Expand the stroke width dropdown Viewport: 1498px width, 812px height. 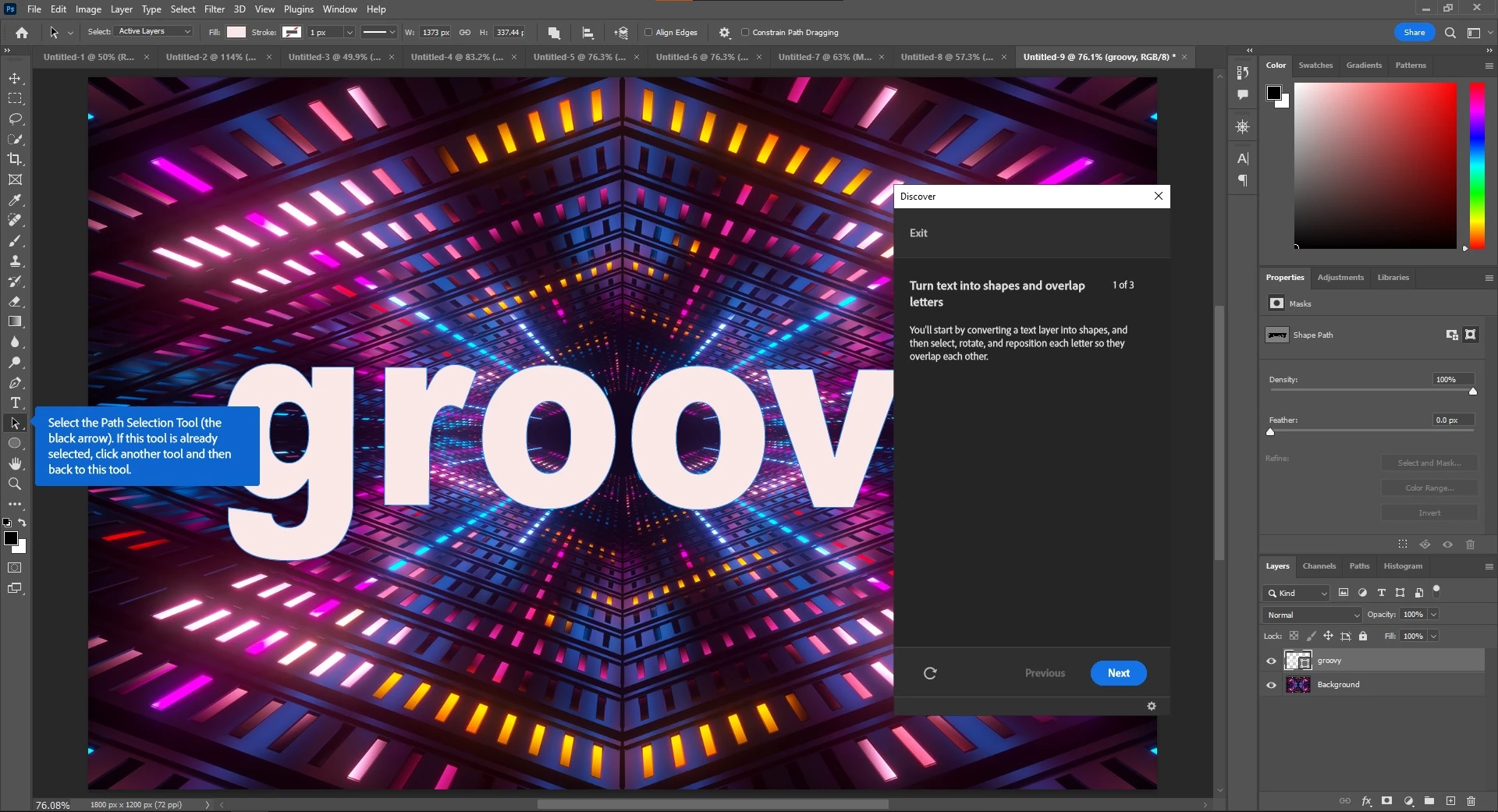click(x=350, y=33)
